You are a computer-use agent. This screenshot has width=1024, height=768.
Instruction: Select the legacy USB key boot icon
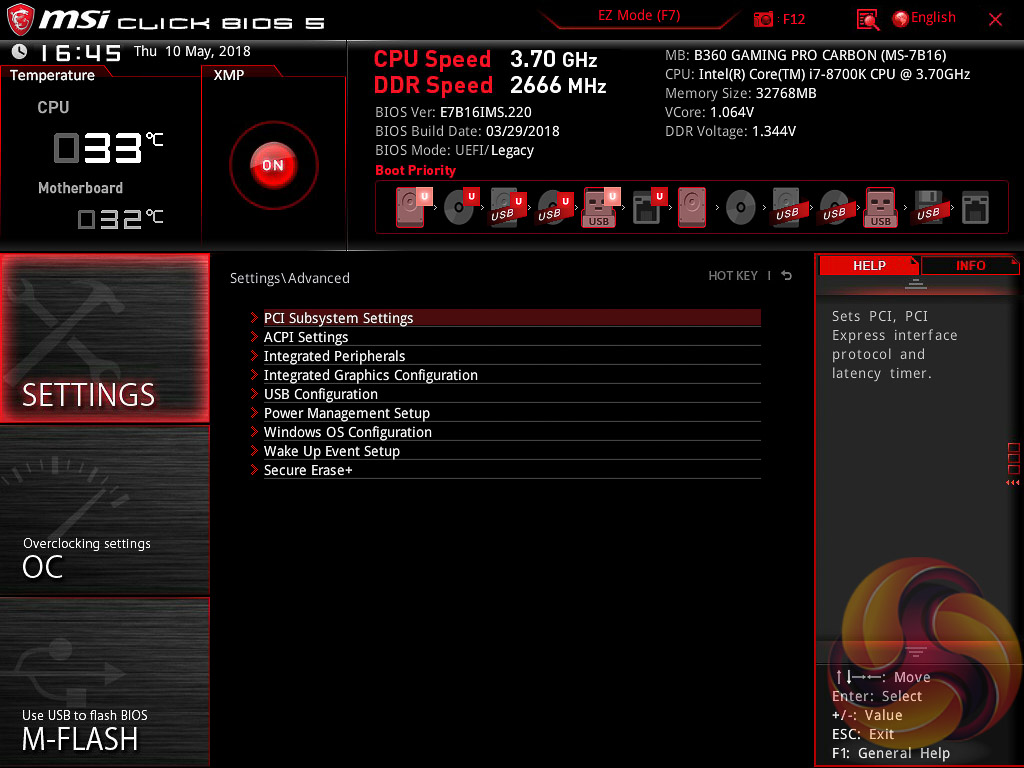[x=881, y=207]
